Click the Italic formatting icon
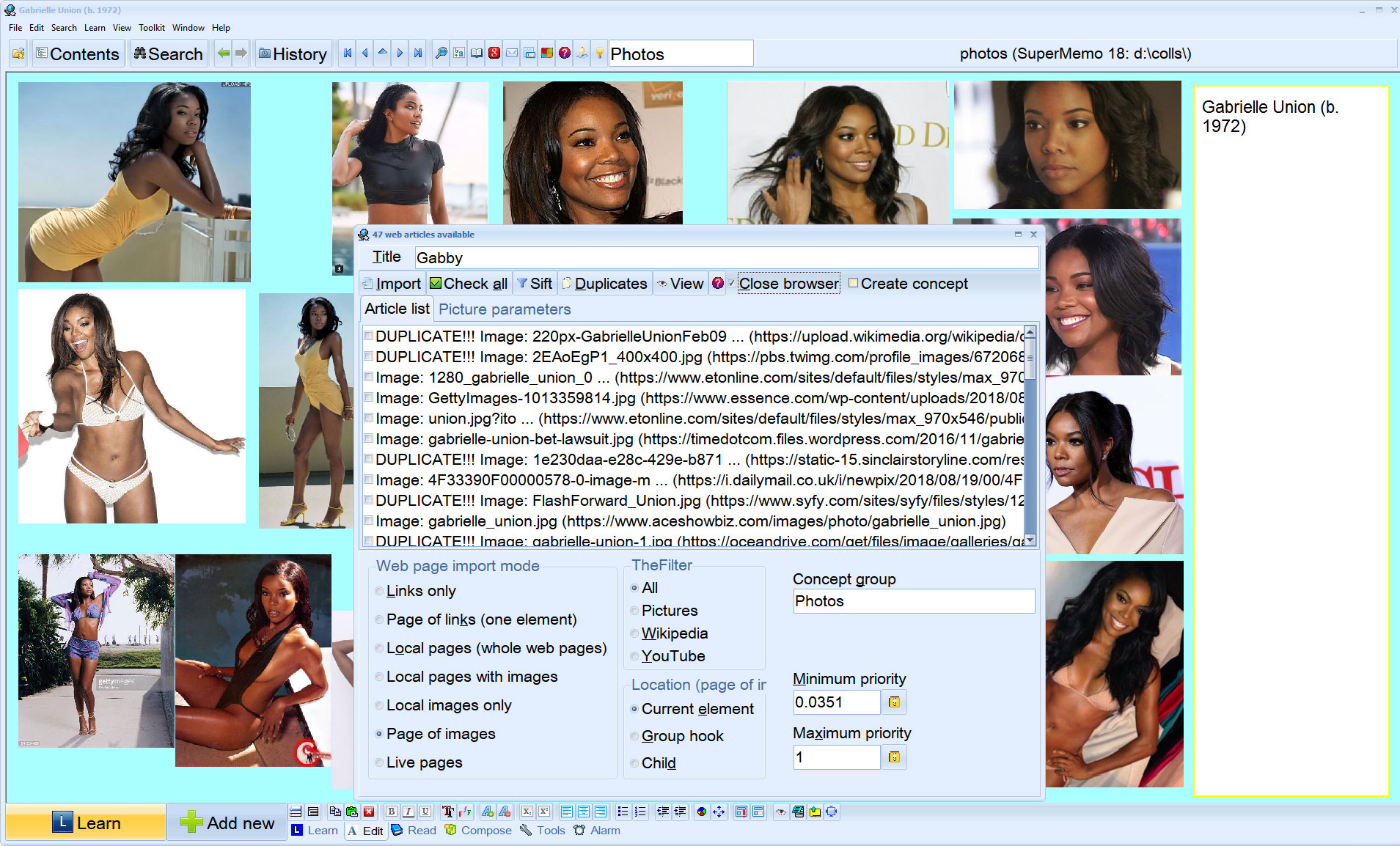Screen dimensions: 1400x846 pos(408,812)
